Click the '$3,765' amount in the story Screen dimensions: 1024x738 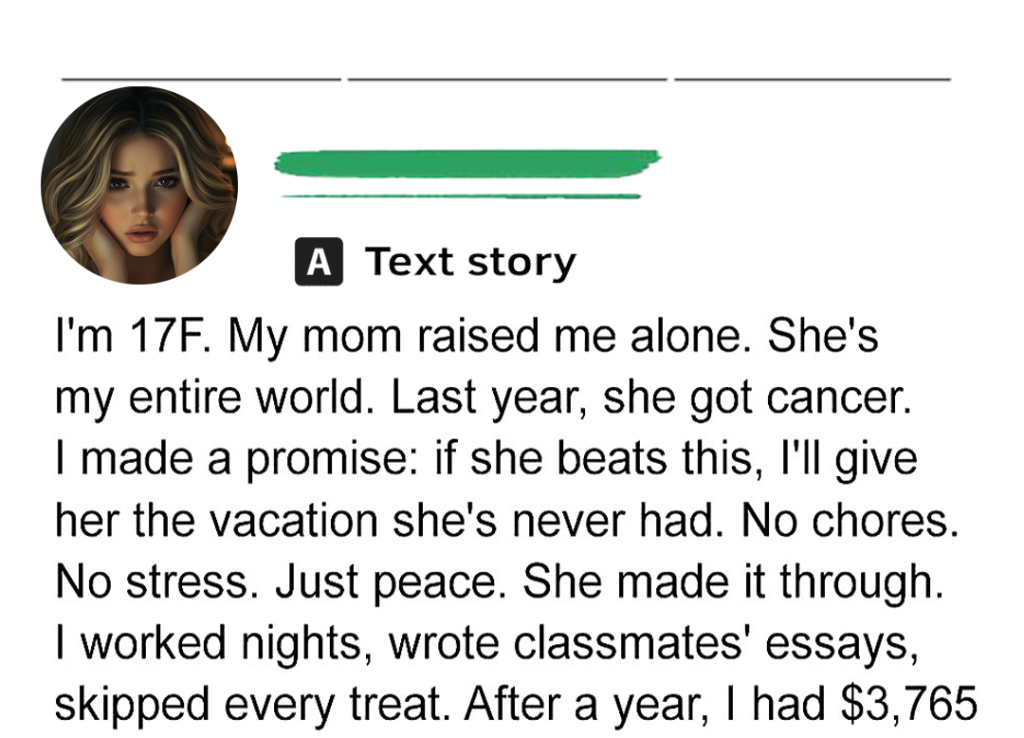[909, 704]
